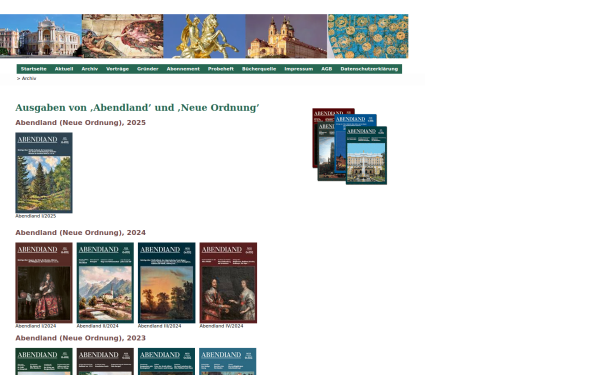Click the blue and gold ornament banner image
Image resolution: width=600 pixels, height=375 pixels.
[368, 36]
